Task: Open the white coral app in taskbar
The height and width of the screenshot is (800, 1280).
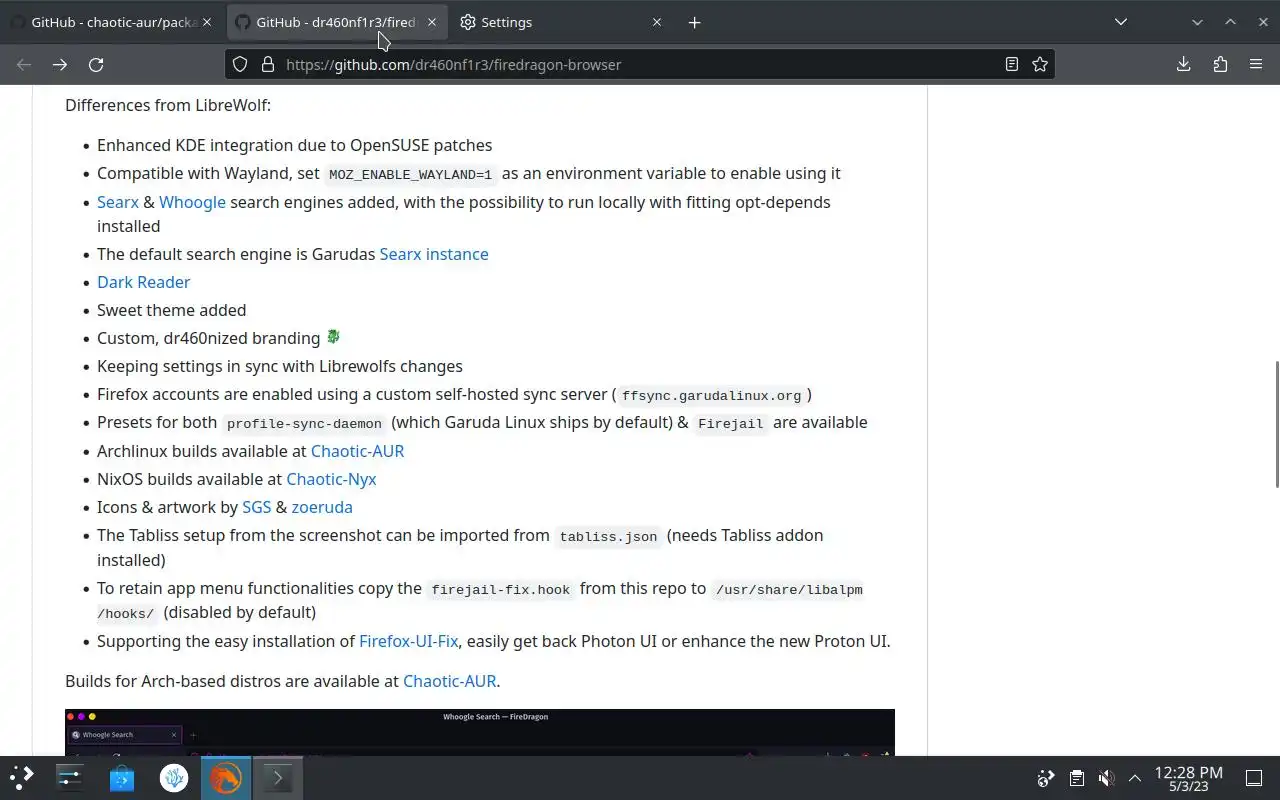Action: click(x=174, y=778)
